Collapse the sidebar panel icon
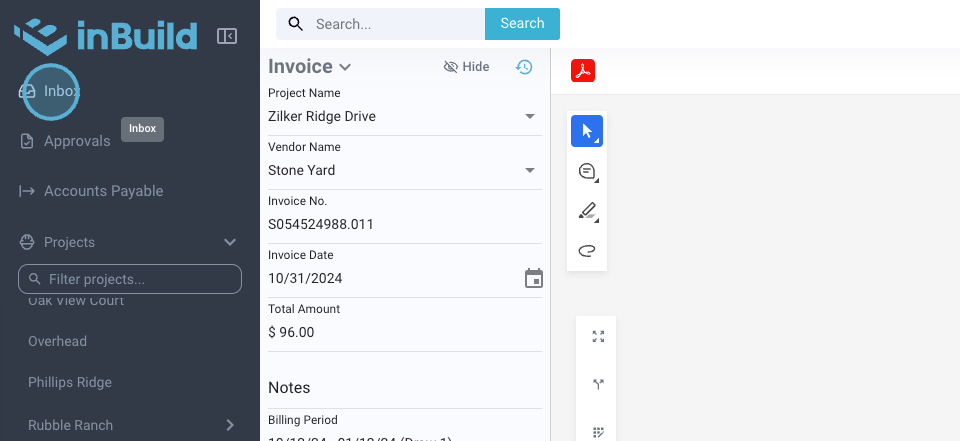960x441 pixels. (227, 36)
